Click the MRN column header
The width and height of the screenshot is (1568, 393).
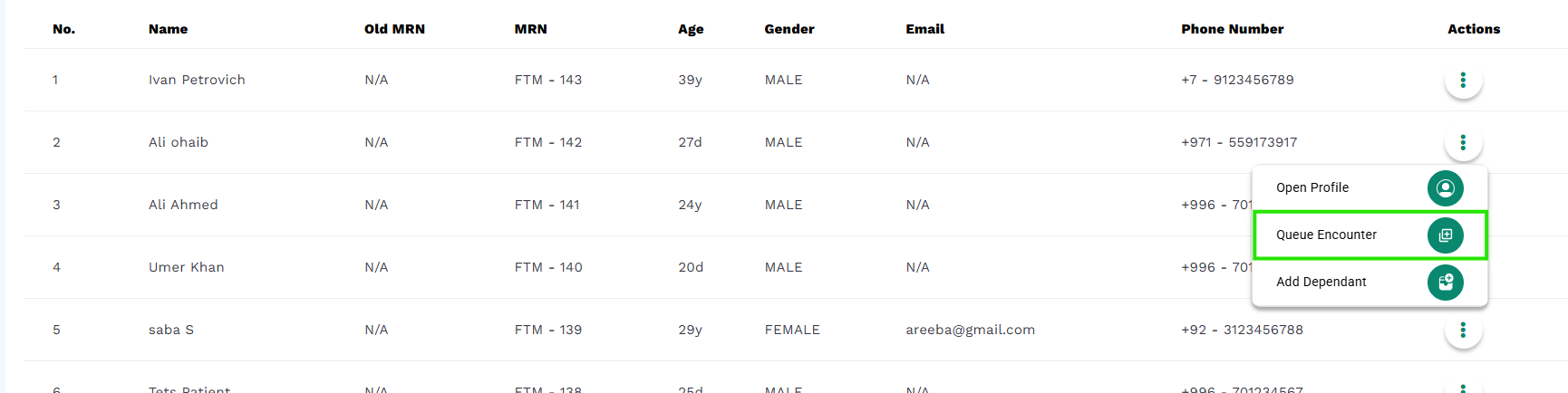(530, 29)
